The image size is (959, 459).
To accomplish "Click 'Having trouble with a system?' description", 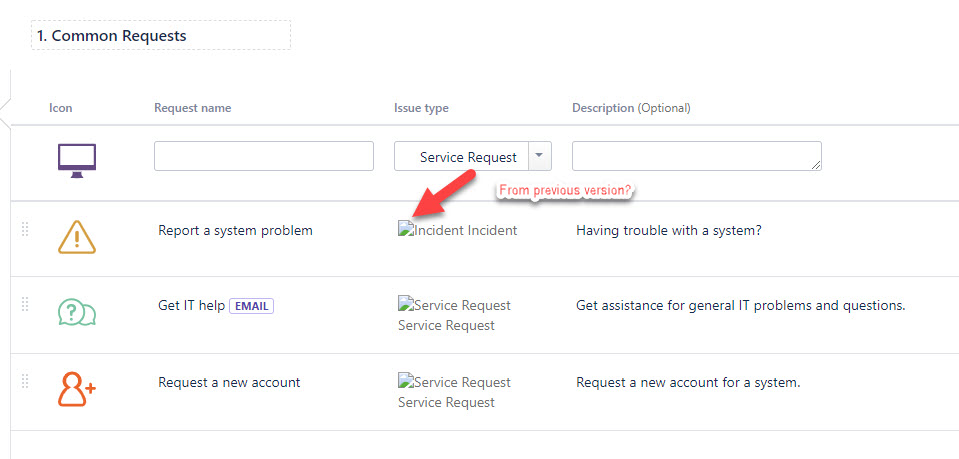I will point(668,230).
